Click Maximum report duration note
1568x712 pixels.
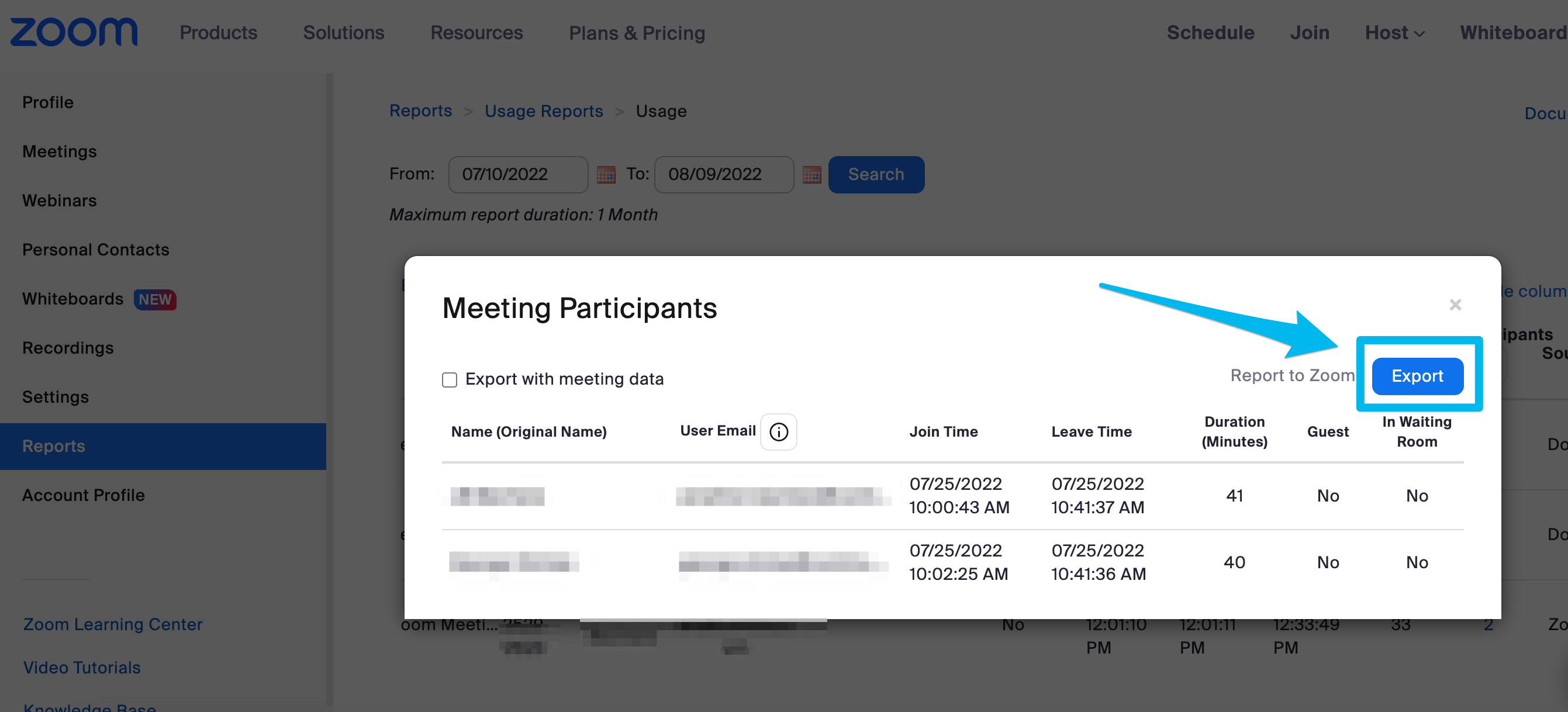(523, 215)
